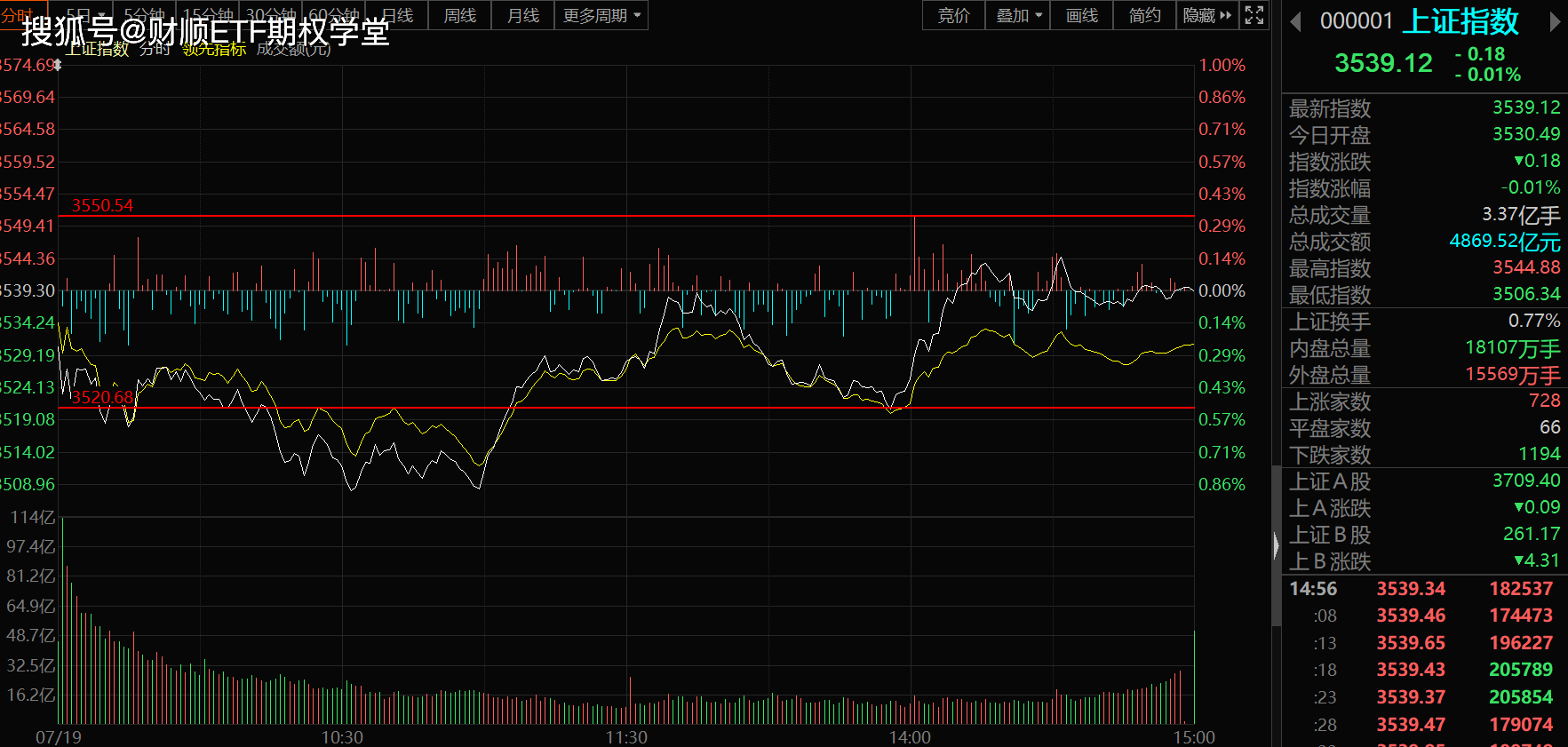
Task: Switch to 30分钟 chart period
Action: click(x=270, y=15)
